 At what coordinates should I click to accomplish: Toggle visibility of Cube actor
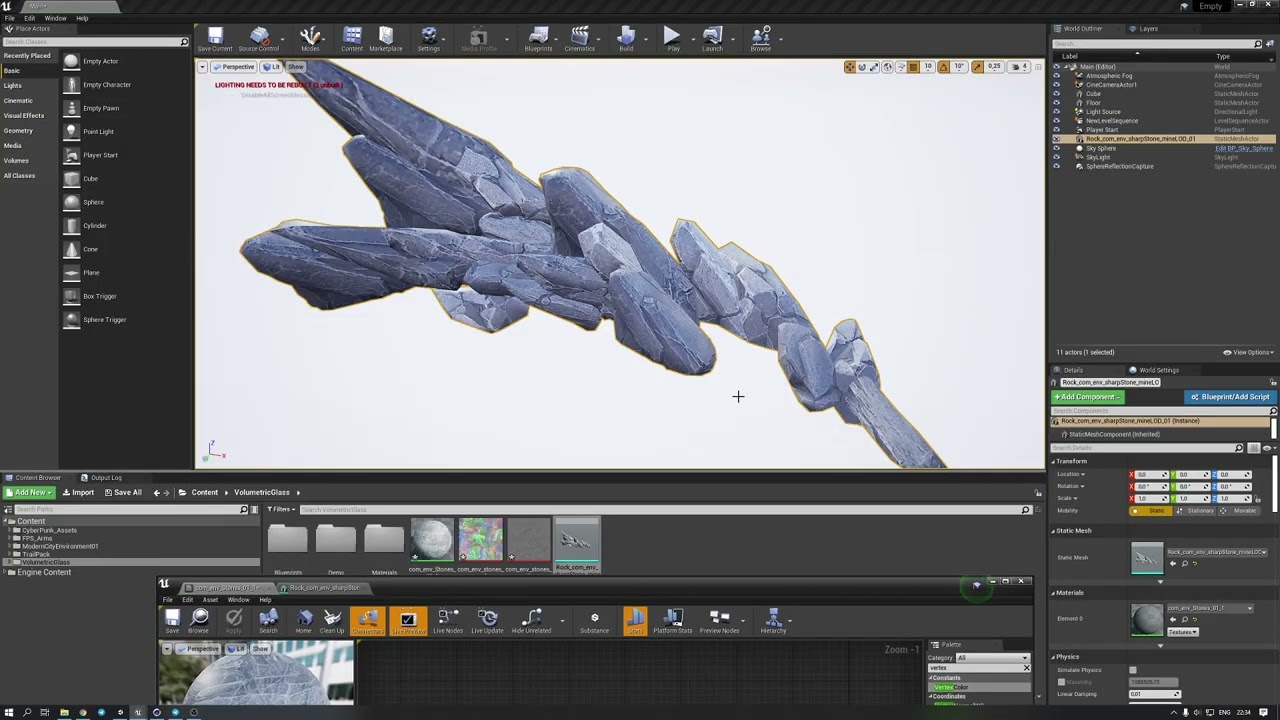(x=1056, y=94)
